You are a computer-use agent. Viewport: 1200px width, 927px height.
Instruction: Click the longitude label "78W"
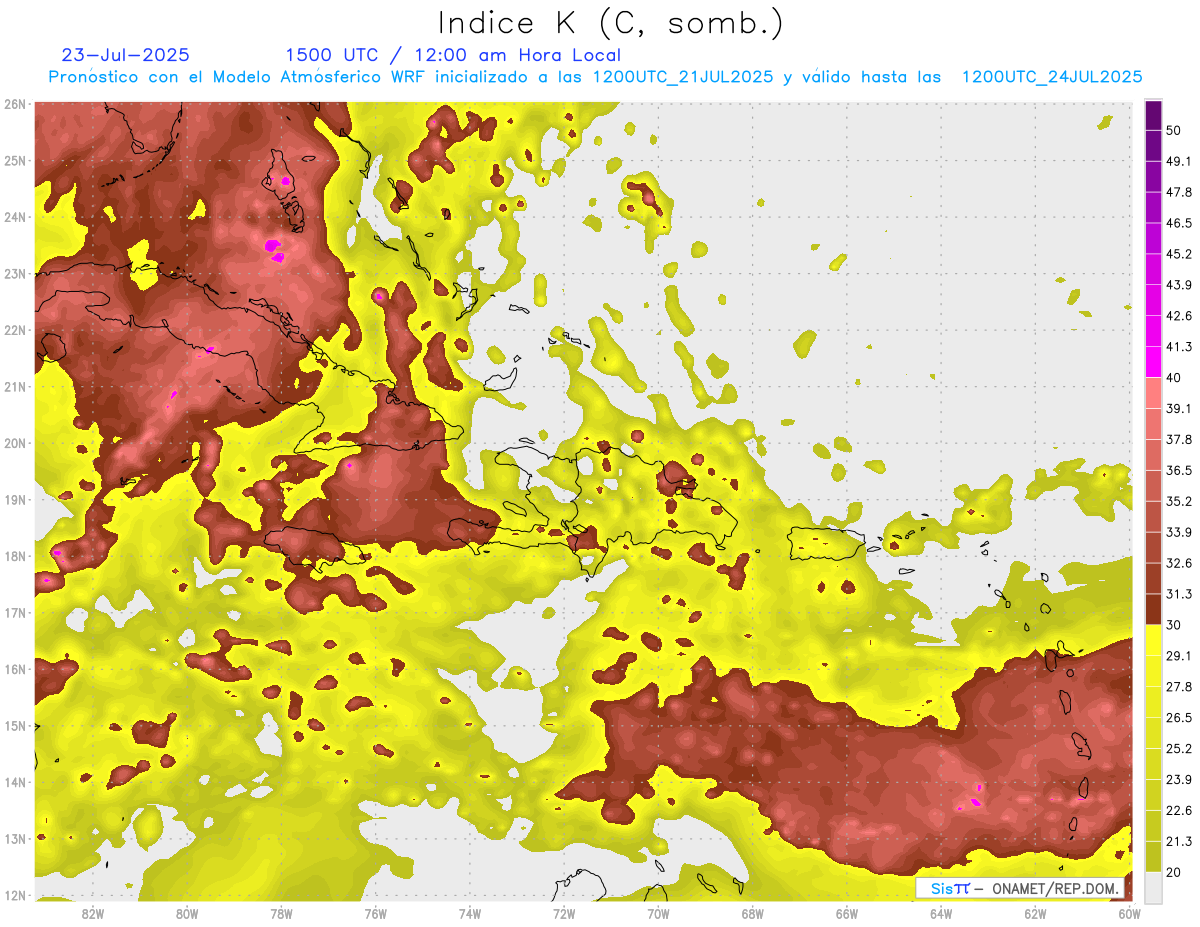pyautogui.click(x=281, y=913)
